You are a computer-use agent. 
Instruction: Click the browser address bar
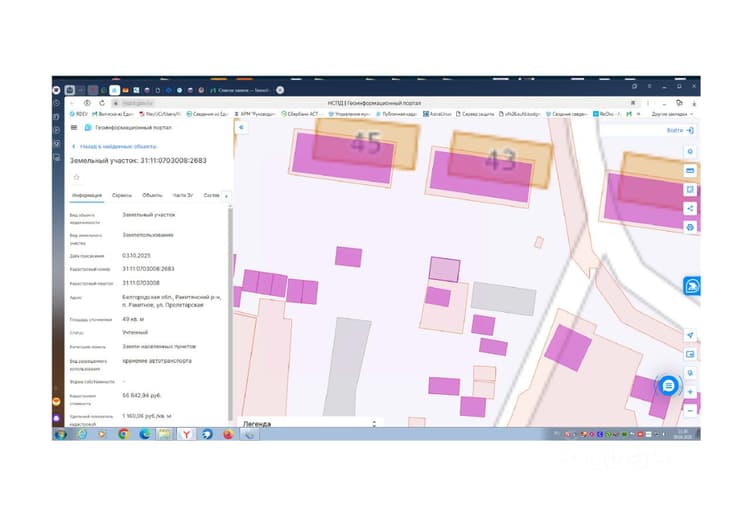click(373, 103)
